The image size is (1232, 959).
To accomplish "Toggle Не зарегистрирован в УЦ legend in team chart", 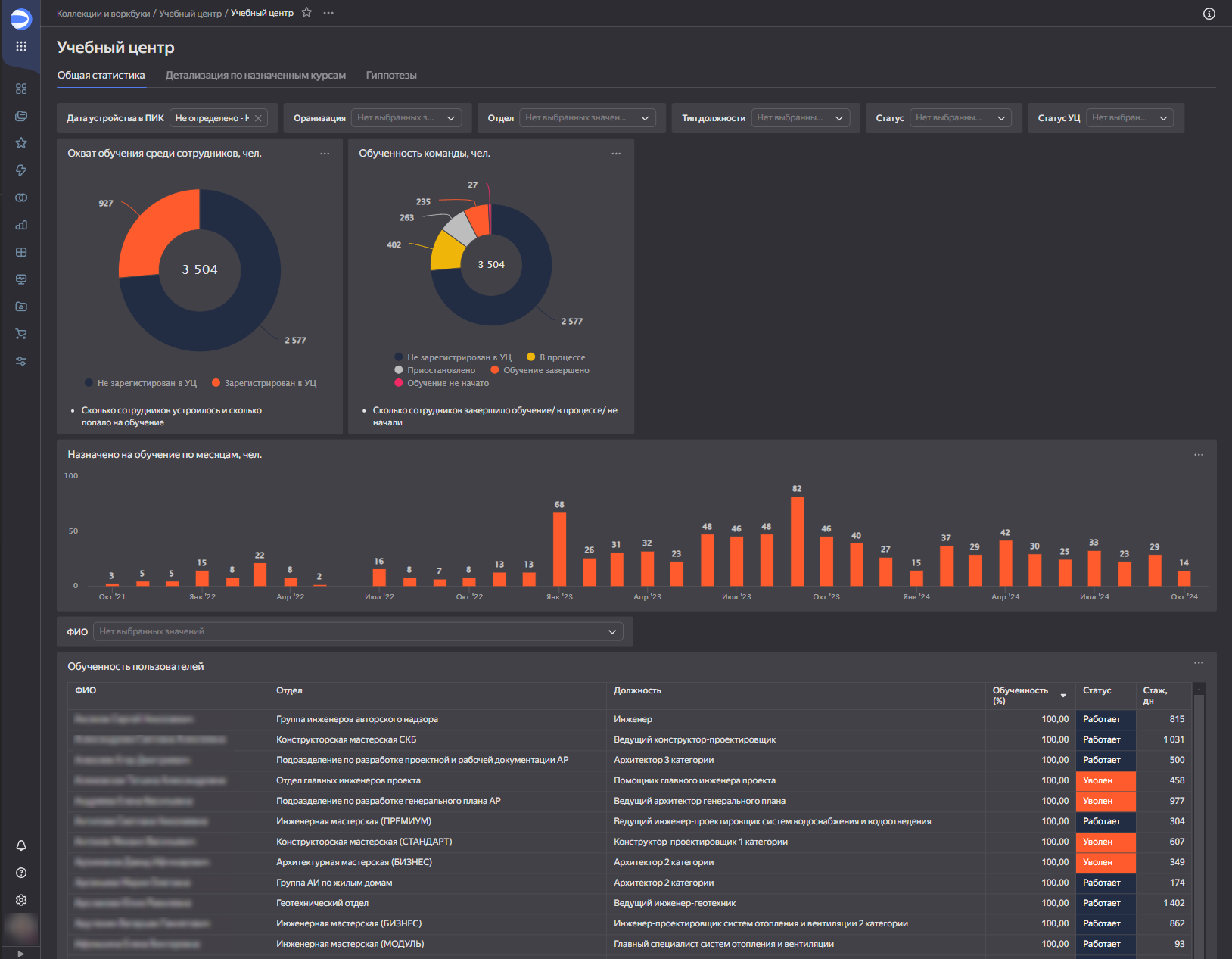I will click(453, 357).
